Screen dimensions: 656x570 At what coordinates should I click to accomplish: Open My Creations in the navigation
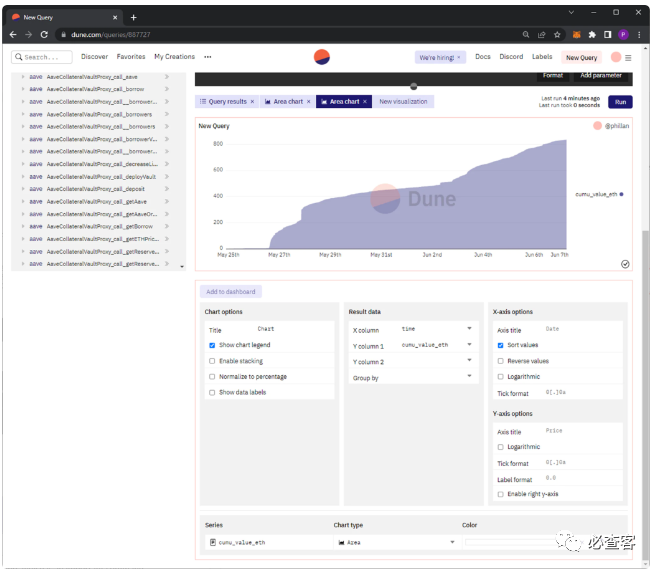point(174,56)
